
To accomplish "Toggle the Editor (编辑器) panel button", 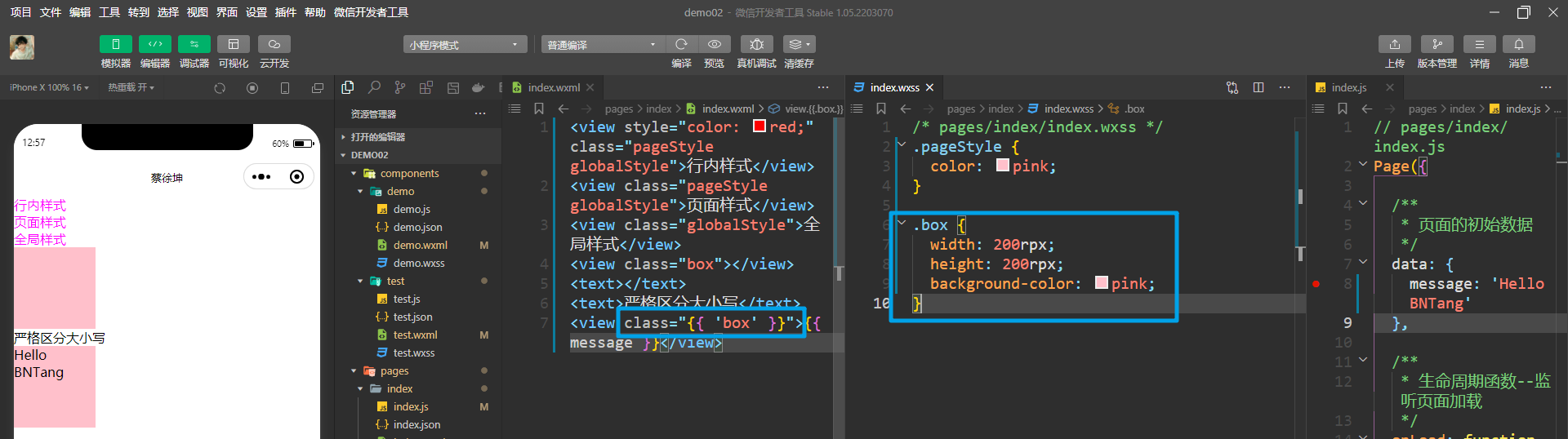I will click(x=155, y=44).
